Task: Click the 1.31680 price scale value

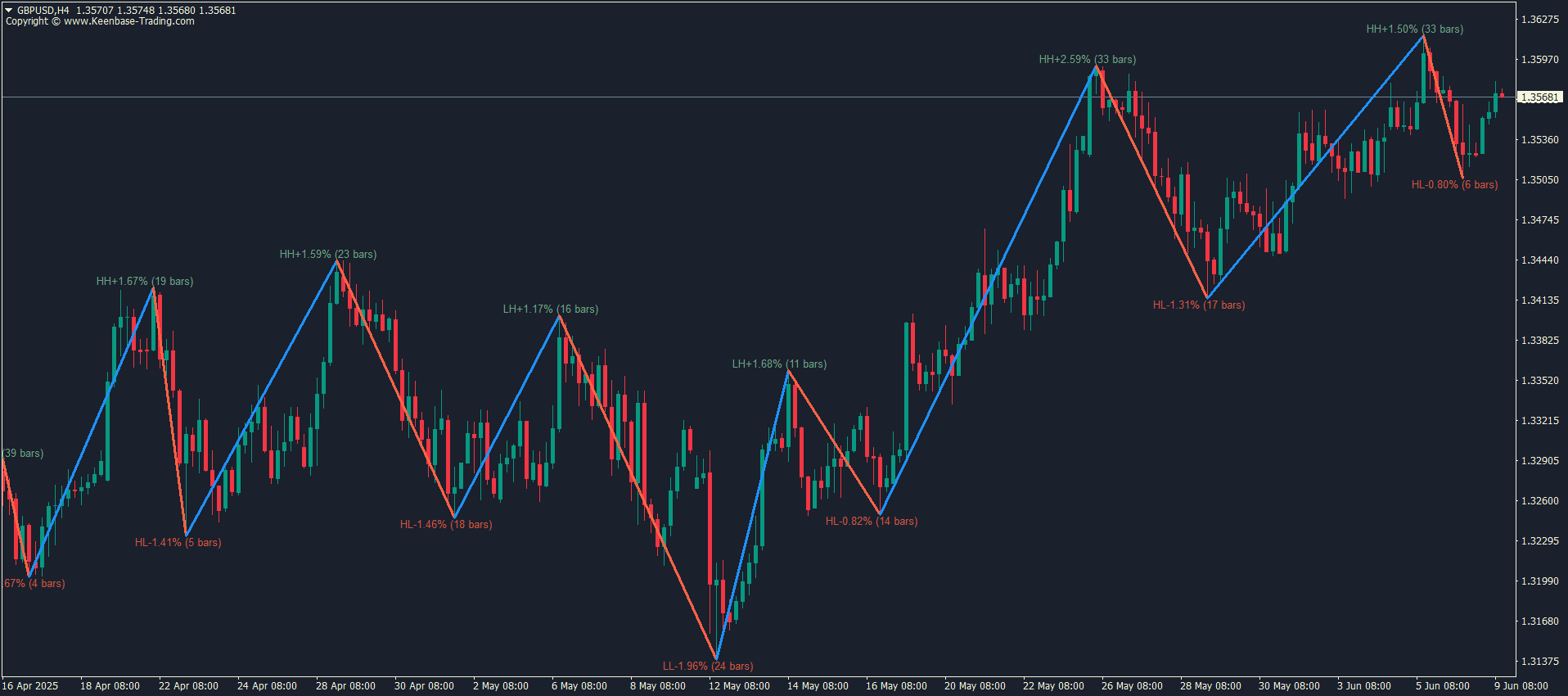Action: [1540, 621]
